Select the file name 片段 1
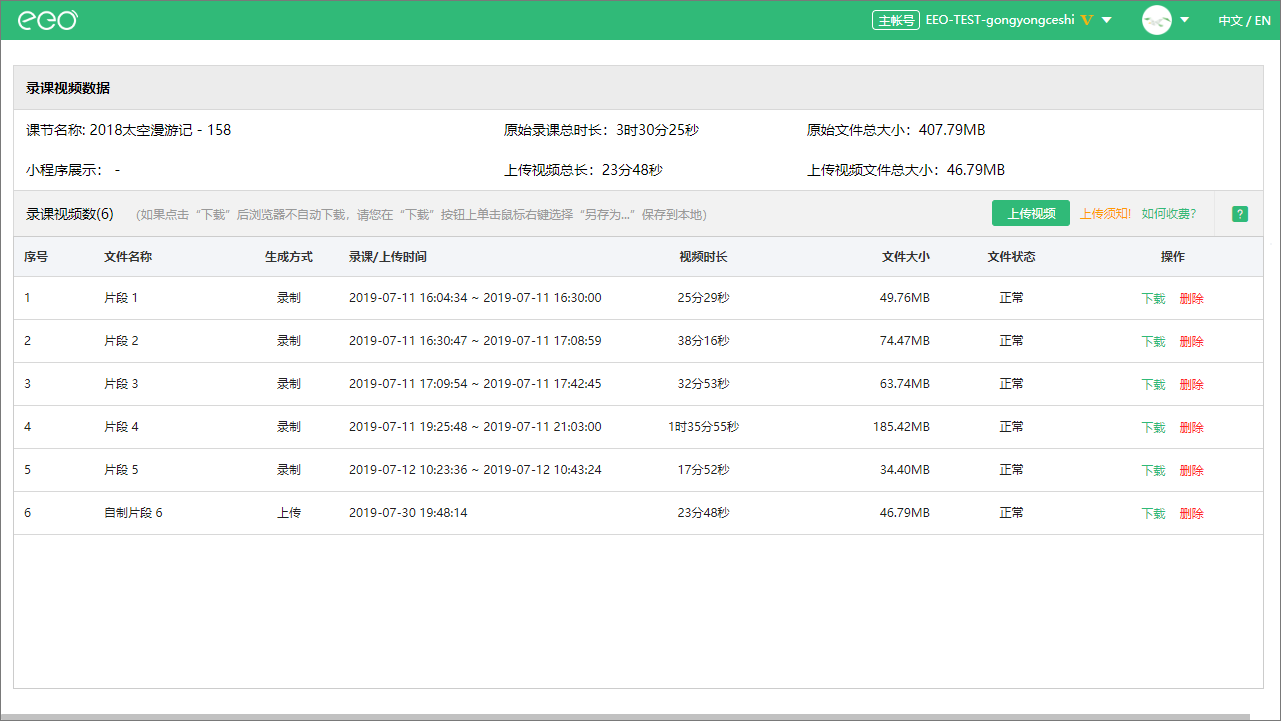1281x721 pixels. click(x=121, y=298)
